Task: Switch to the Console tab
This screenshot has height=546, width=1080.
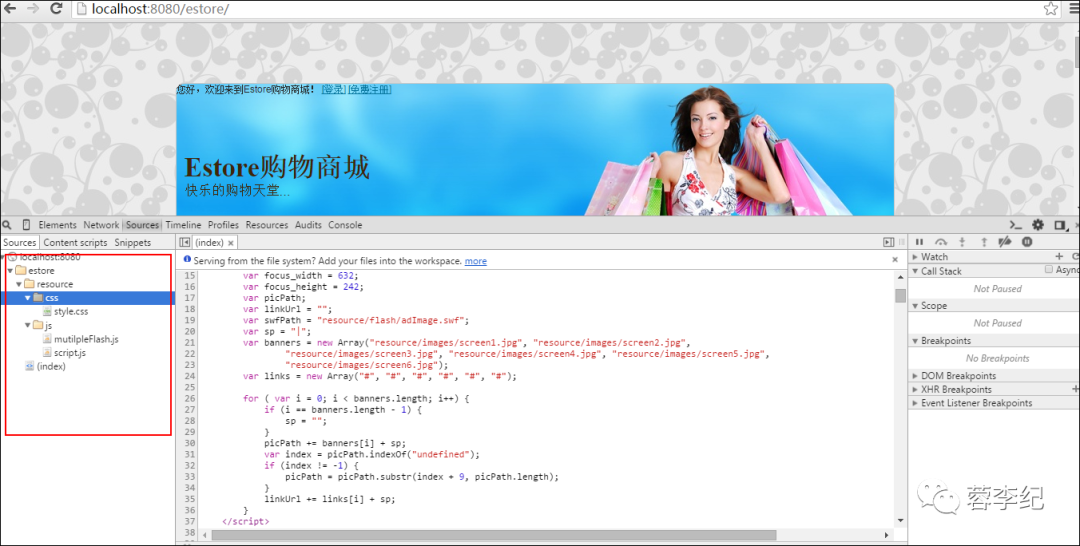Action: [x=345, y=225]
